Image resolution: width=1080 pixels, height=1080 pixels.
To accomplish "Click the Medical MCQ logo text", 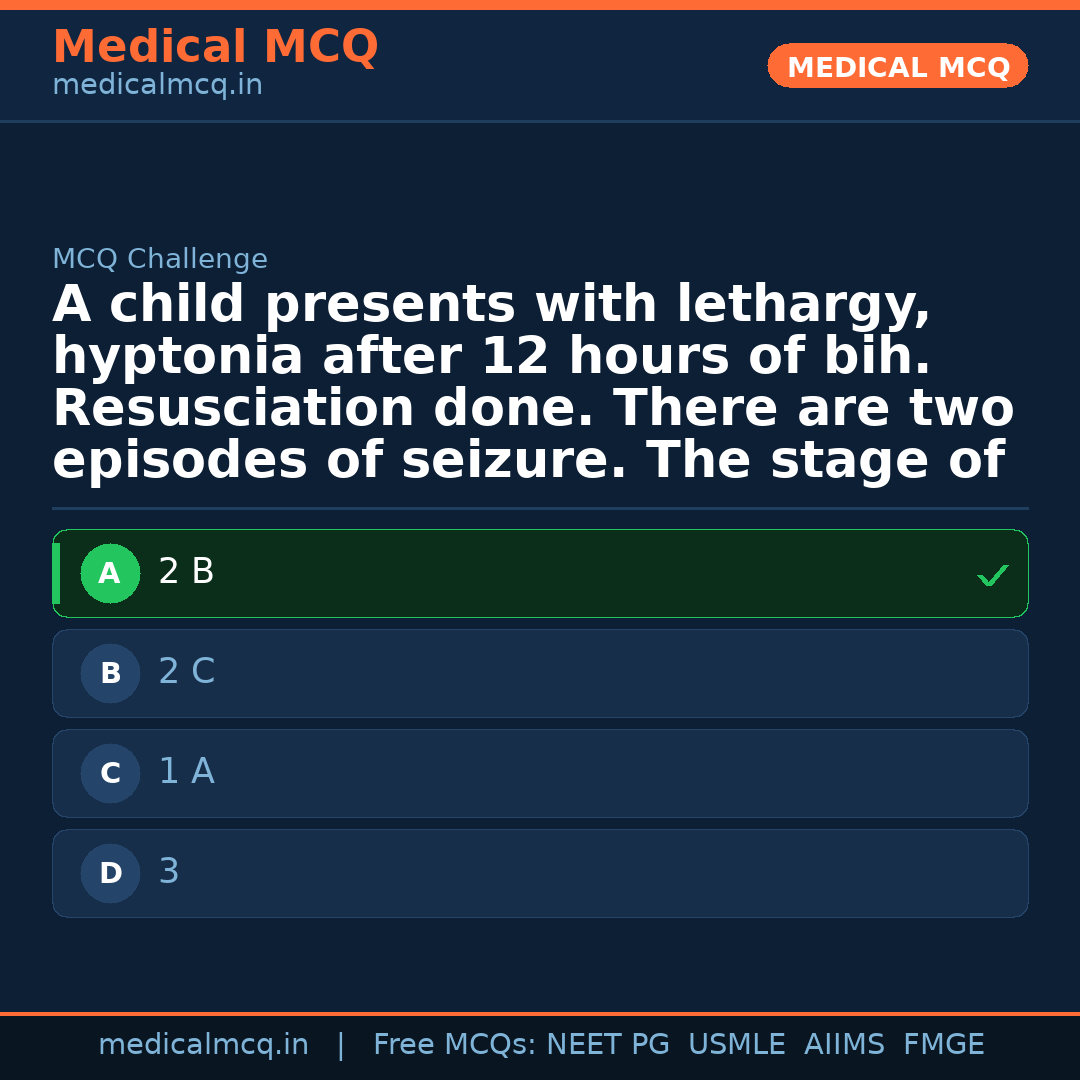I will [215, 46].
